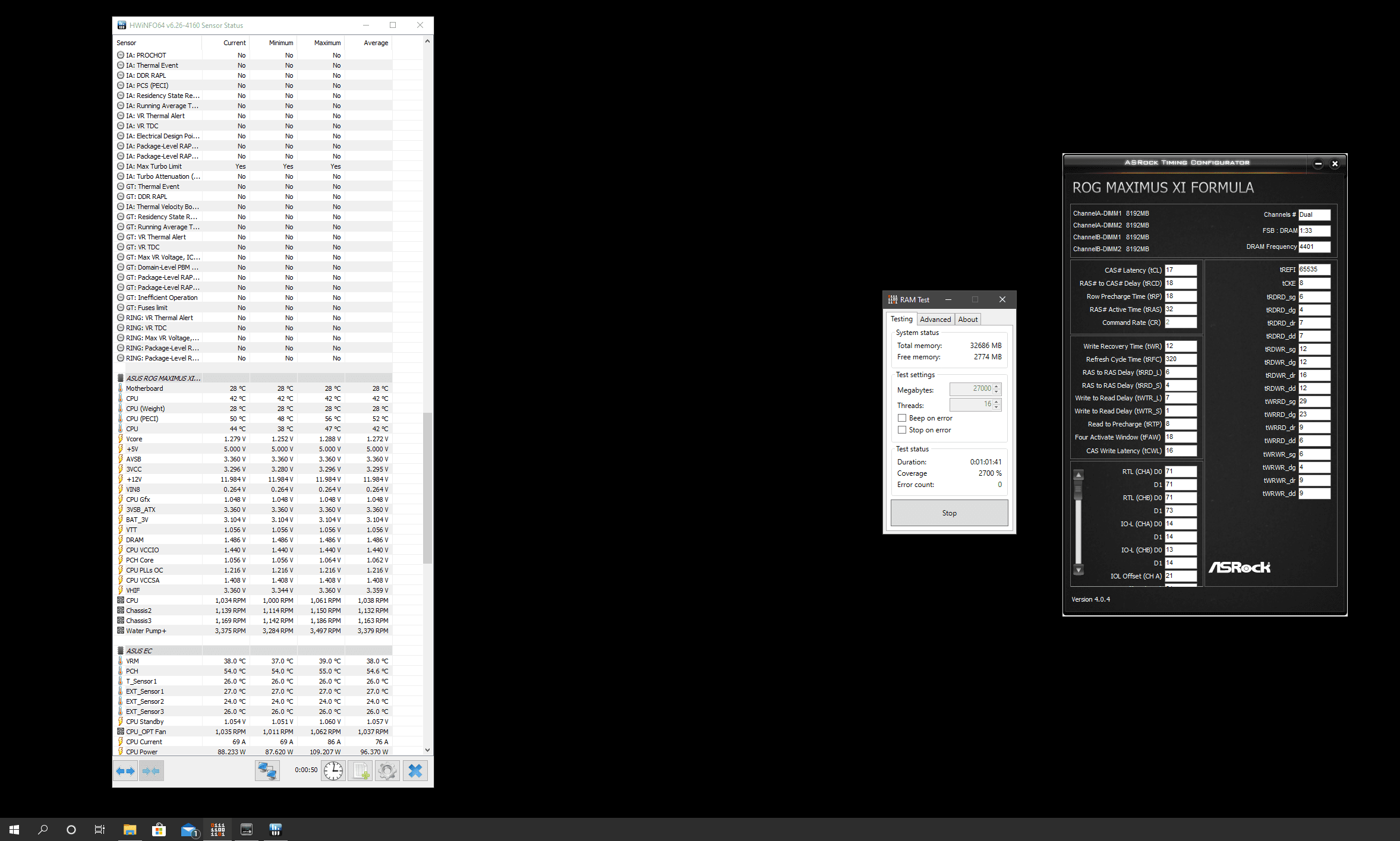This screenshot has height=841, width=1400.
Task: Click CAS# Latency (tCL) value field
Action: point(1181,270)
